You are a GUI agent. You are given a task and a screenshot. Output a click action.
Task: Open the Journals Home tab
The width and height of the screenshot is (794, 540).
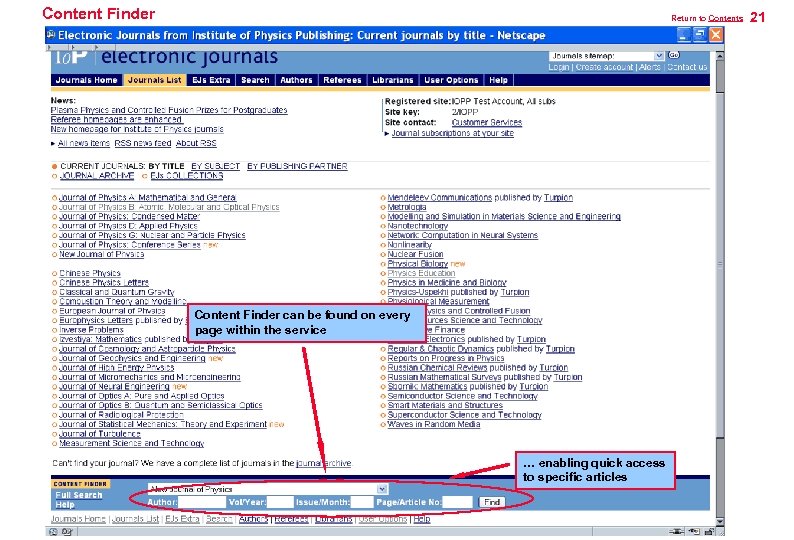pyautogui.click(x=87, y=80)
